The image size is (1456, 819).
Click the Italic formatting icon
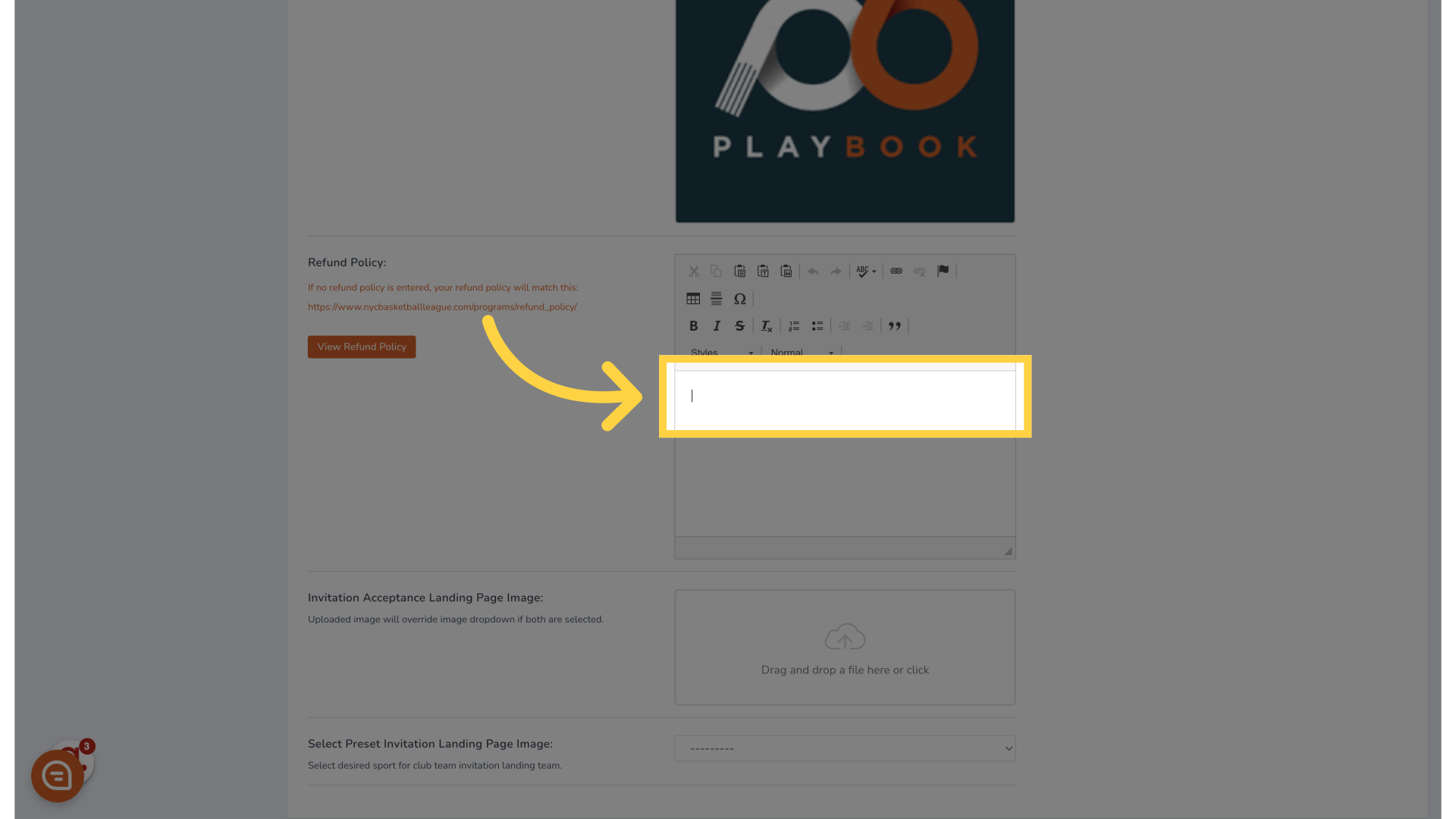716,326
